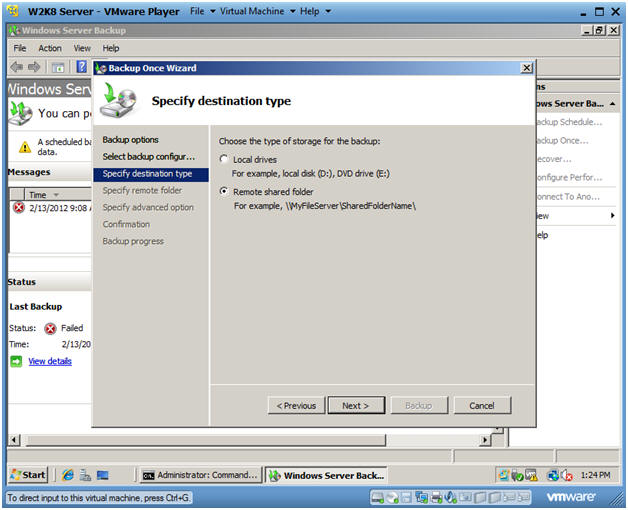Click Recover in the Actions pane
Image resolution: width=628 pixels, height=510 pixels.
pos(554,159)
